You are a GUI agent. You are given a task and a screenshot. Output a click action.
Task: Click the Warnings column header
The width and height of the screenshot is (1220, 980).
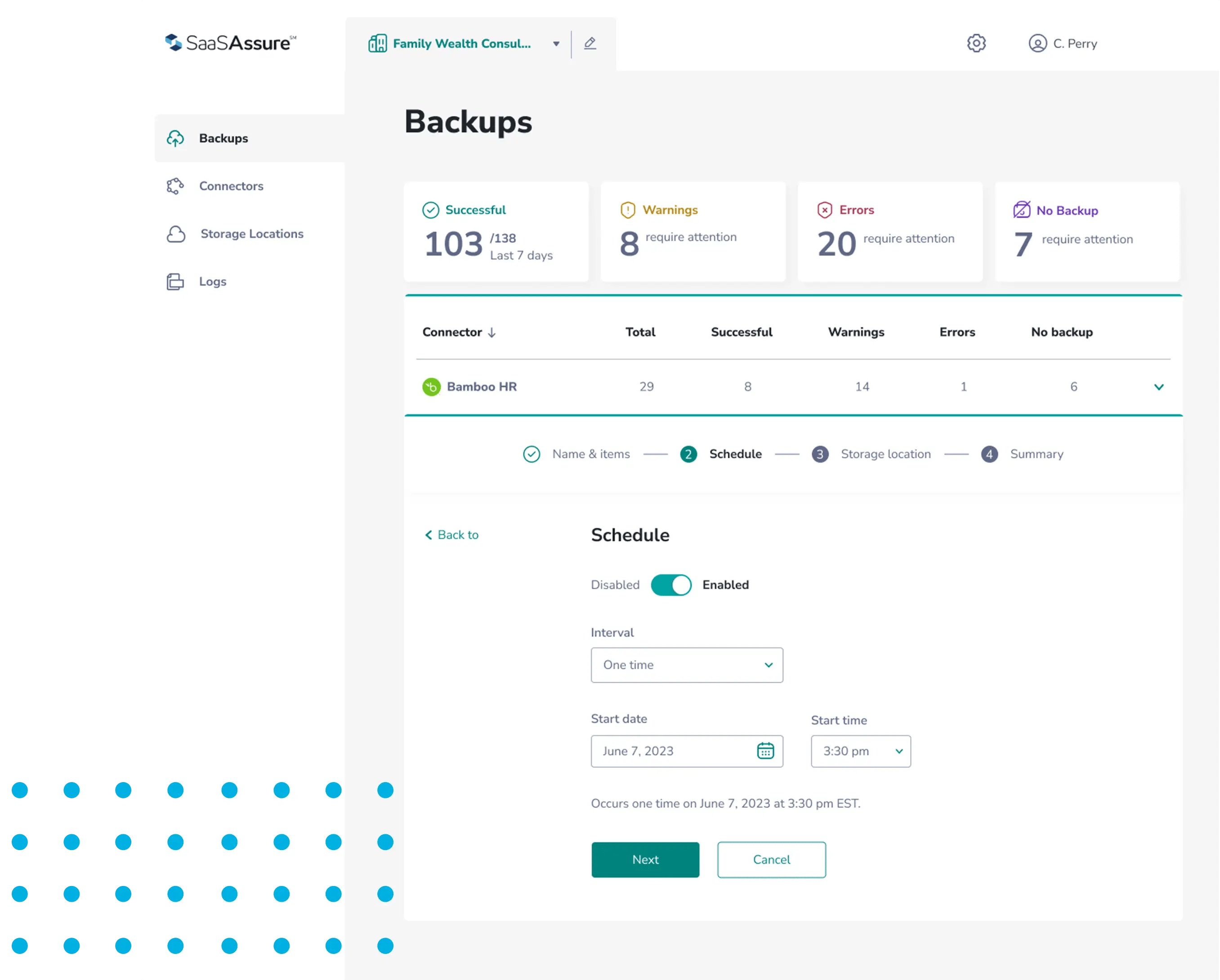tap(856, 332)
